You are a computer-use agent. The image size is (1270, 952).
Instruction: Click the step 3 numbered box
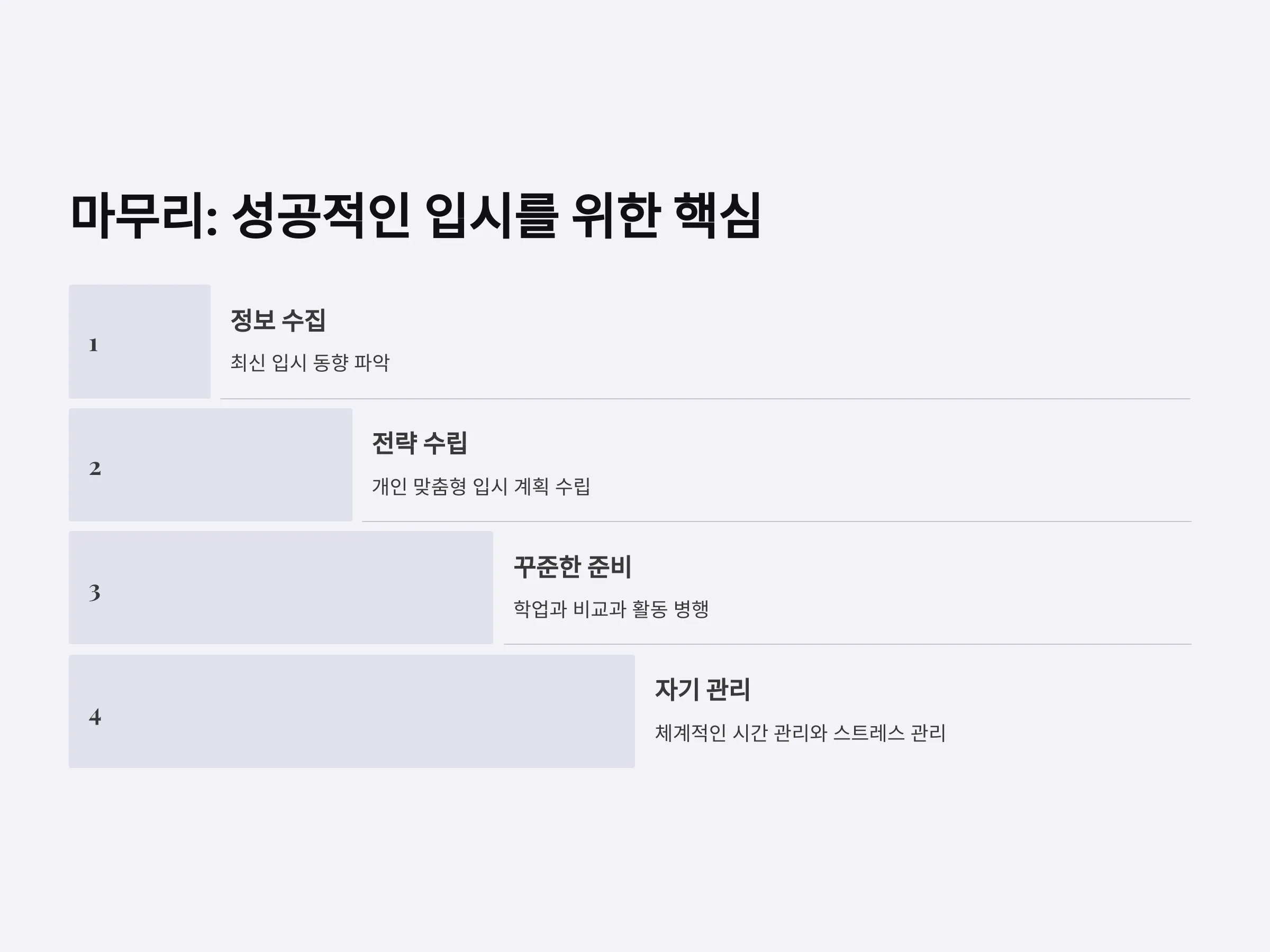(281, 588)
